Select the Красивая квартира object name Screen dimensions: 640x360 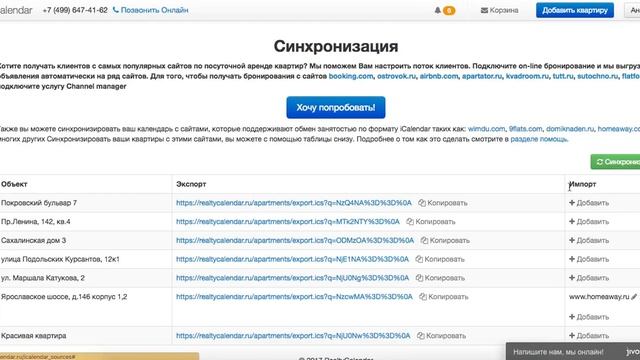tap(33, 336)
